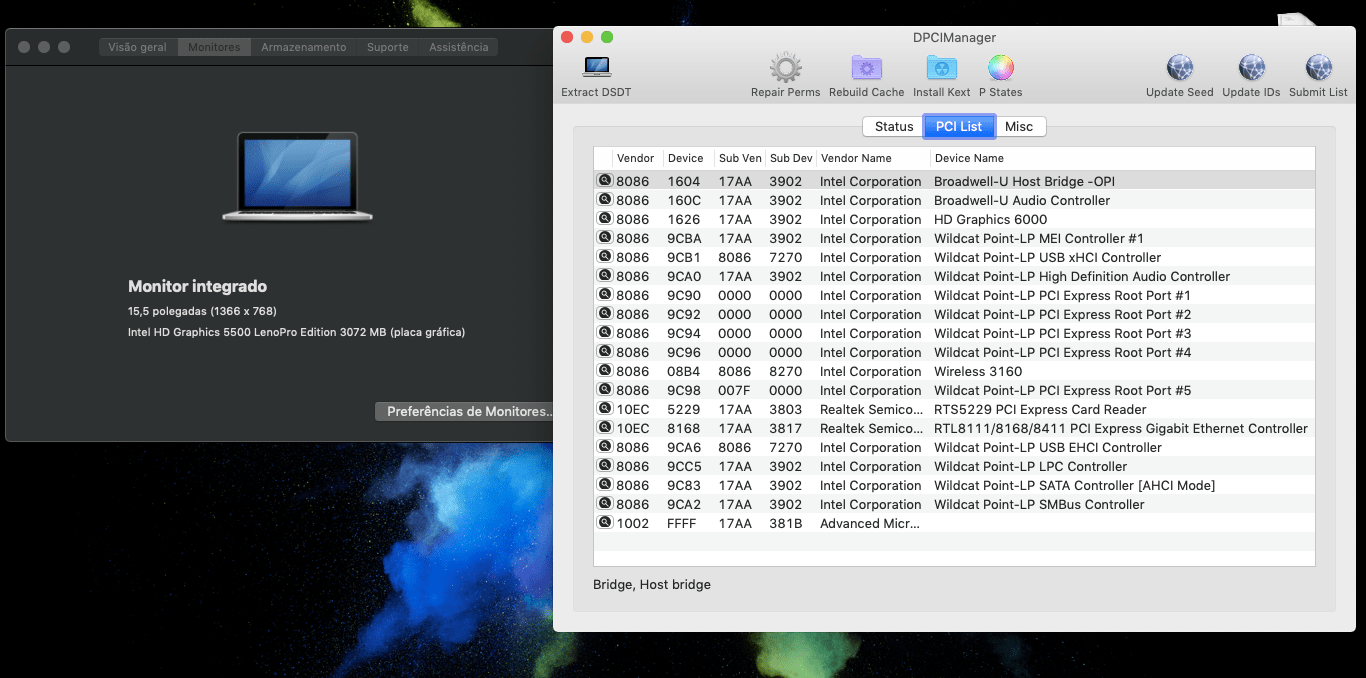Image resolution: width=1366 pixels, height=678 pixels.
Task: Switch to the Misc tab
Action: (1019, 127)
